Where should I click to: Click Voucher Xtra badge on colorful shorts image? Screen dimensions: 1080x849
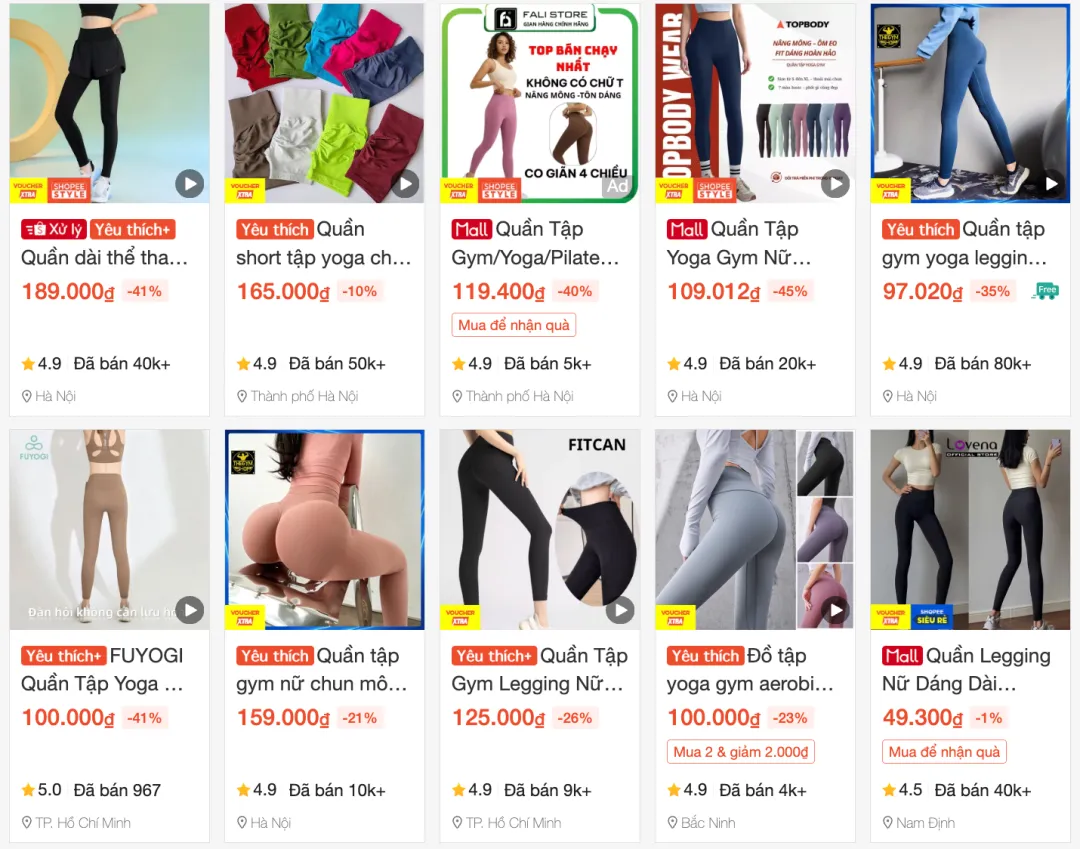coord(245,191)
